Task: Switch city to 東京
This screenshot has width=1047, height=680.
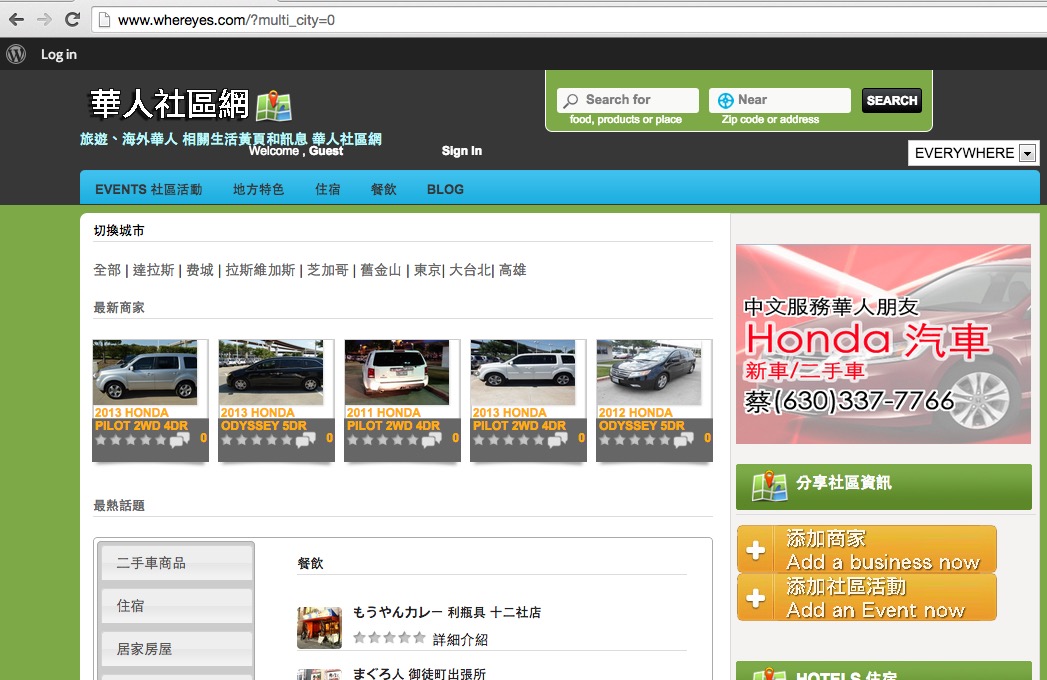Action: point(427,270)
